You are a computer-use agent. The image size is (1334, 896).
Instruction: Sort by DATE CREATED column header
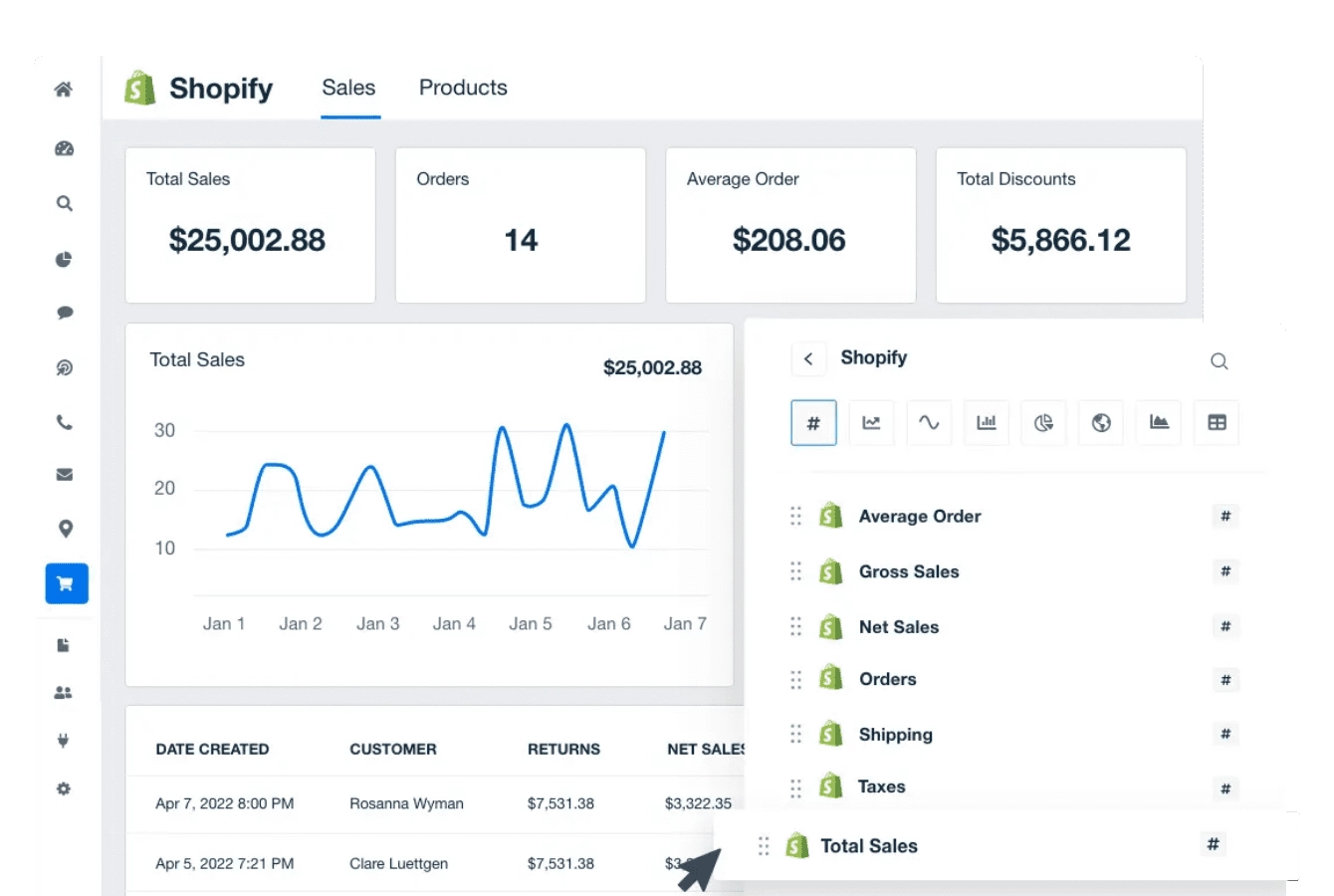pos(212,749)
